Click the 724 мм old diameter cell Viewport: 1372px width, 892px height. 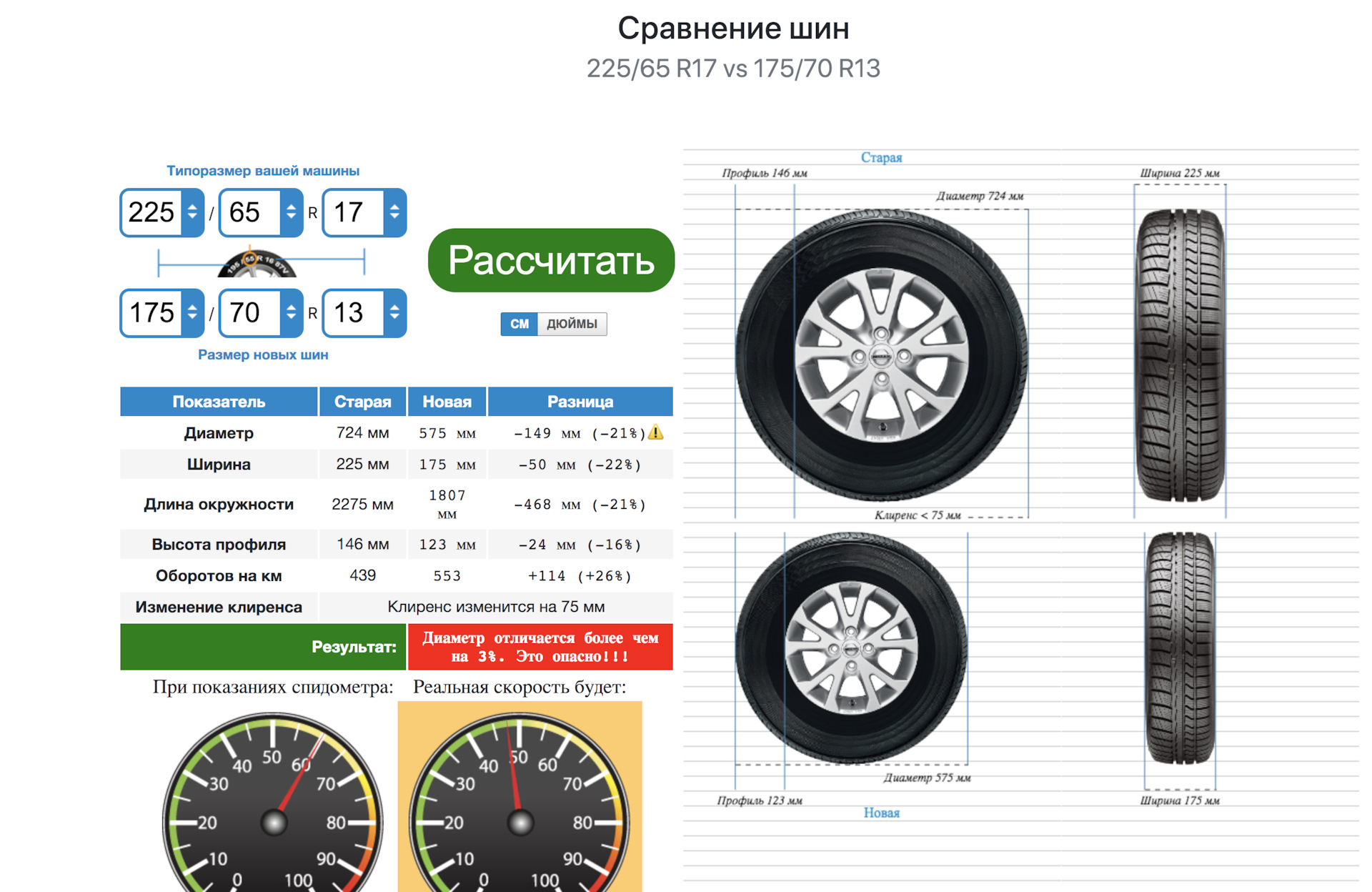point(362,433)
